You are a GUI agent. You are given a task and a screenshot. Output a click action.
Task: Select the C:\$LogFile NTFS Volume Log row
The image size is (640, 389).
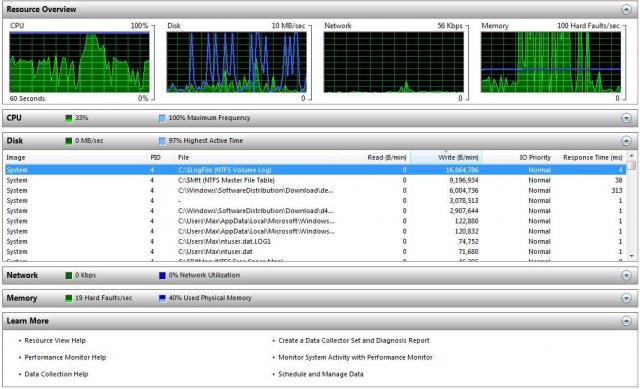315,170
